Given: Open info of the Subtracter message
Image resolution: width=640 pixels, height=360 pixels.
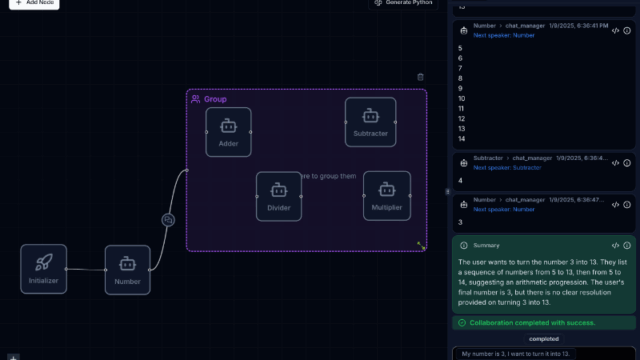Looking at the screenshot, I should [x=627, y=163].
